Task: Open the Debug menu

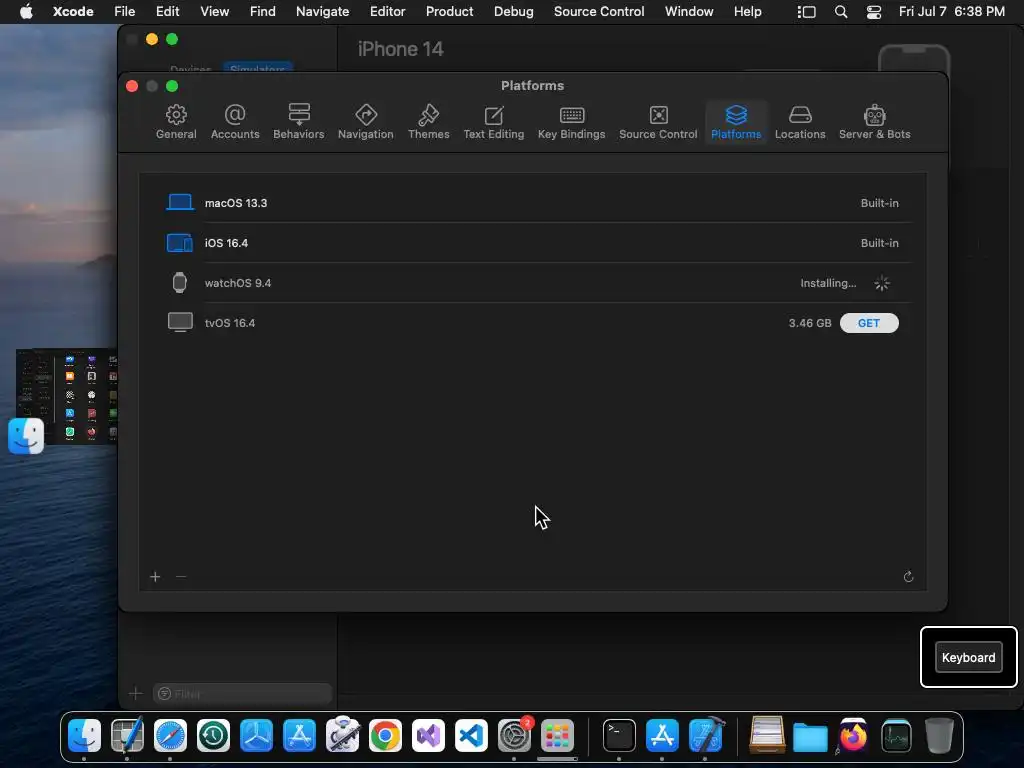Action: coord(513,12)
